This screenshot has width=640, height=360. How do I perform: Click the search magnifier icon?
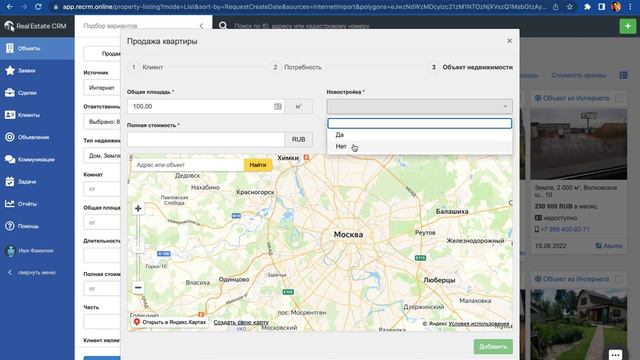tap(223, 26)
